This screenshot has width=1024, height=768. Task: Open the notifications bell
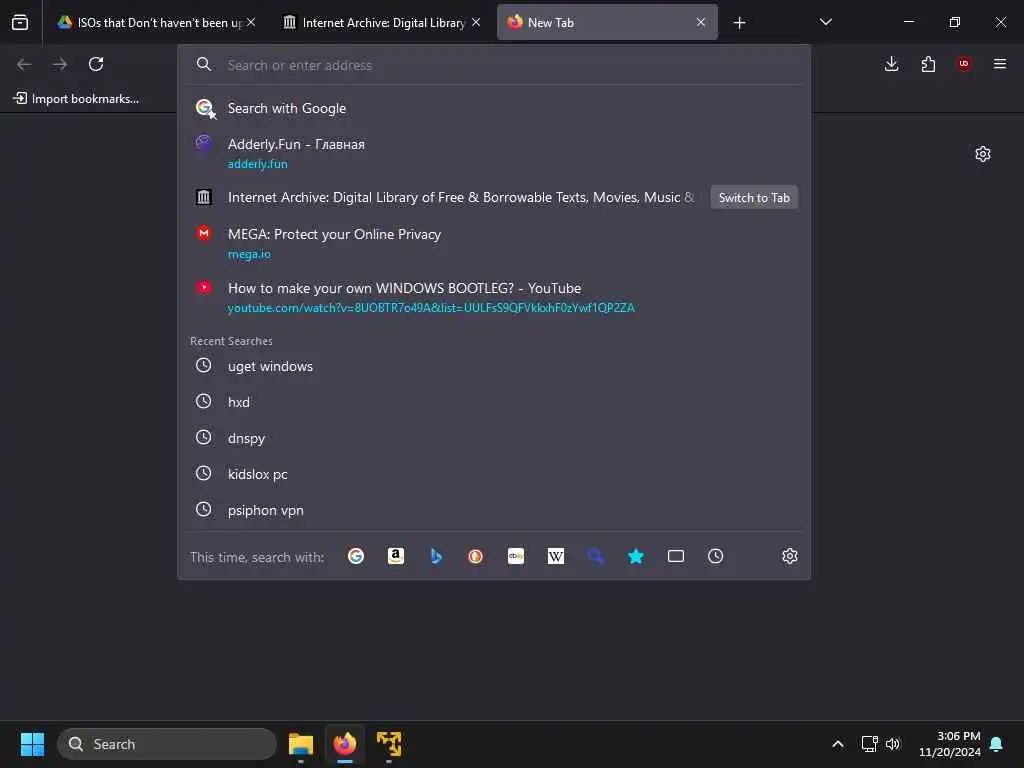(x=997, y=744)
